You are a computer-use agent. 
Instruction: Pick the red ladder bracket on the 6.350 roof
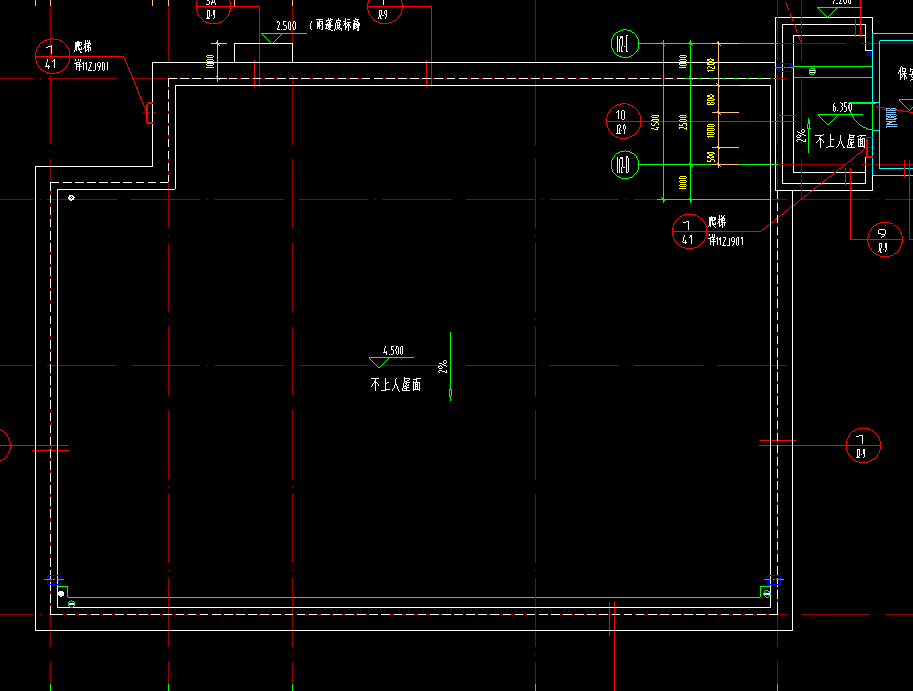(x=869, y=147)
